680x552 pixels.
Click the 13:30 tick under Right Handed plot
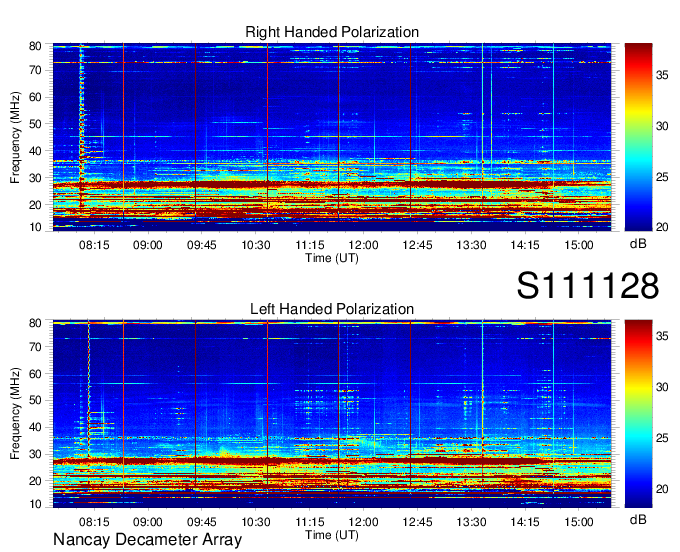[471, 245]
